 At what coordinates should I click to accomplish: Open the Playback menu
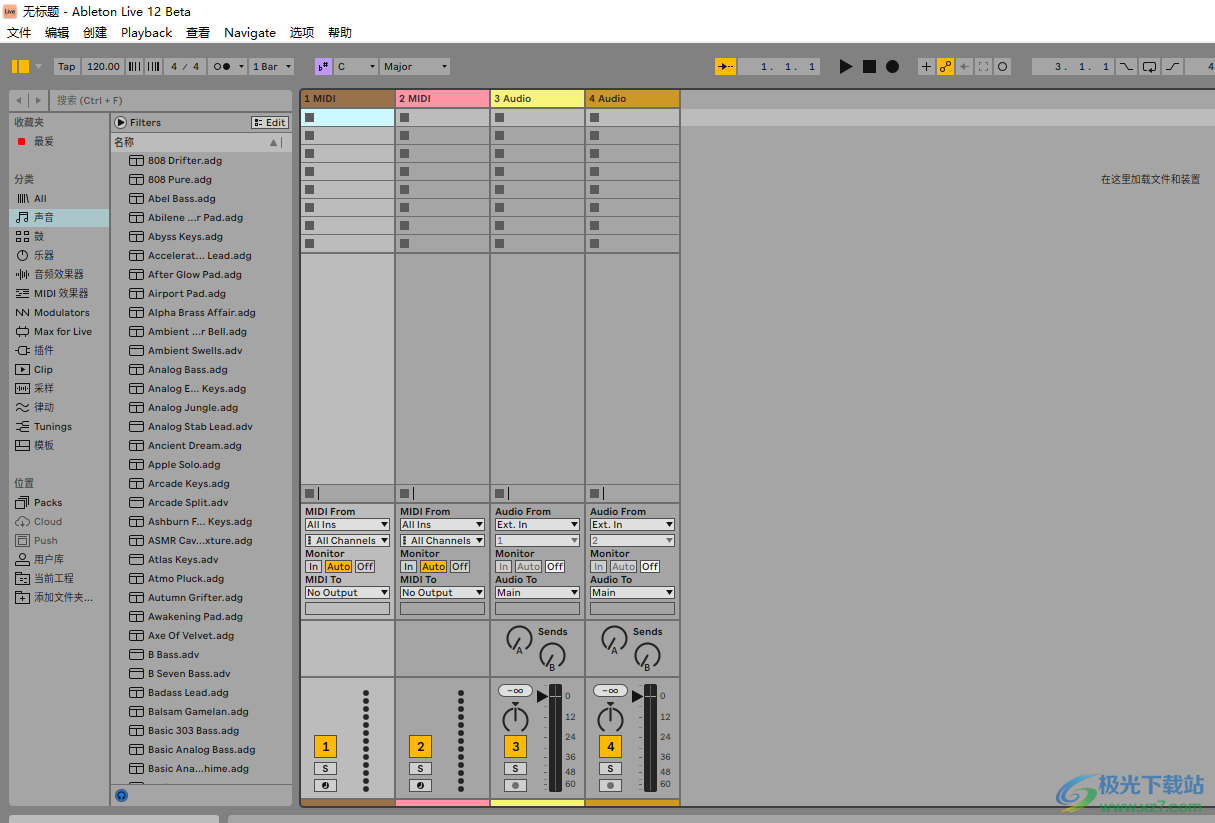(x=146, y=32)
